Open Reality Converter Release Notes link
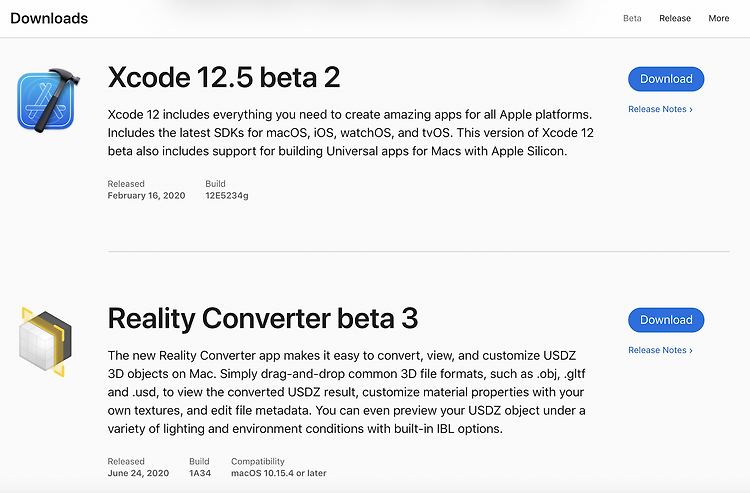This screenshot has height=493, width=750. pyautogui.click(x=660, y=350)
